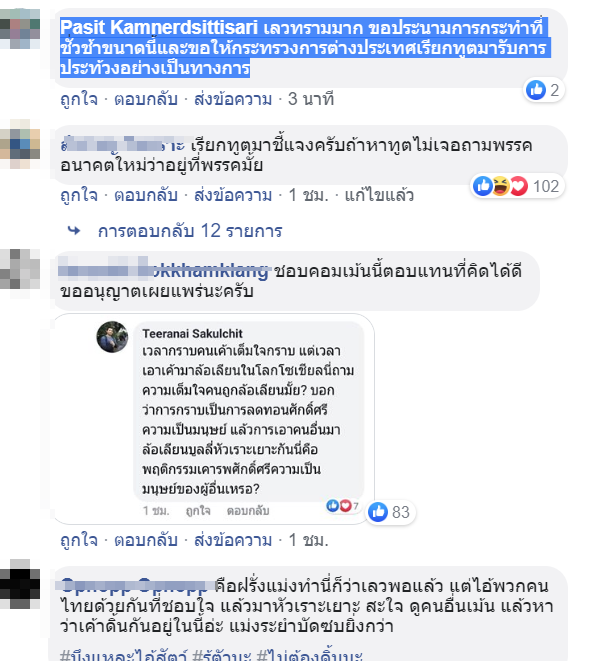The width and height of the screenshot is (589, 661).
Task: Click ตอบกลับ under Pasit Kamnerdsittisari's comment
Action: (x=145, y=99)
